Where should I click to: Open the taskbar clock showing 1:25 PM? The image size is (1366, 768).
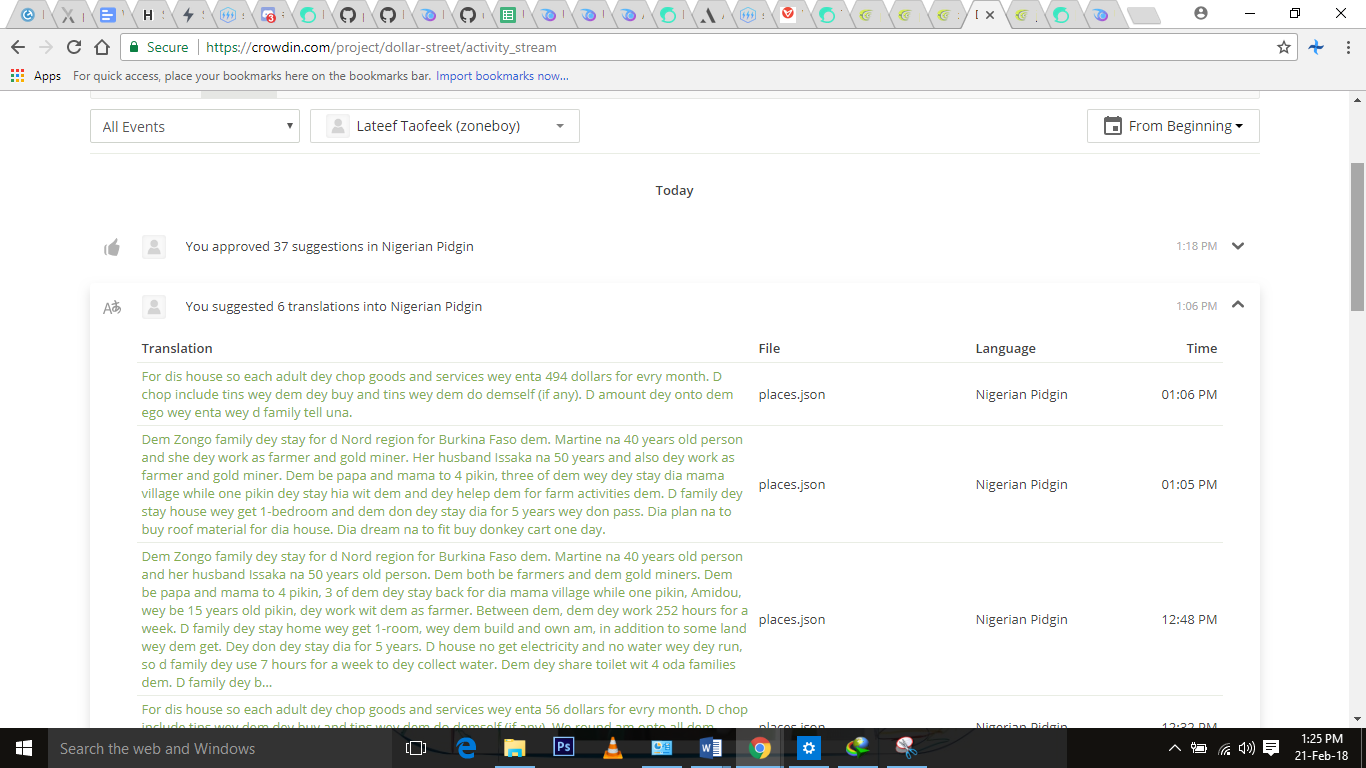click(x=1322, y=748)
